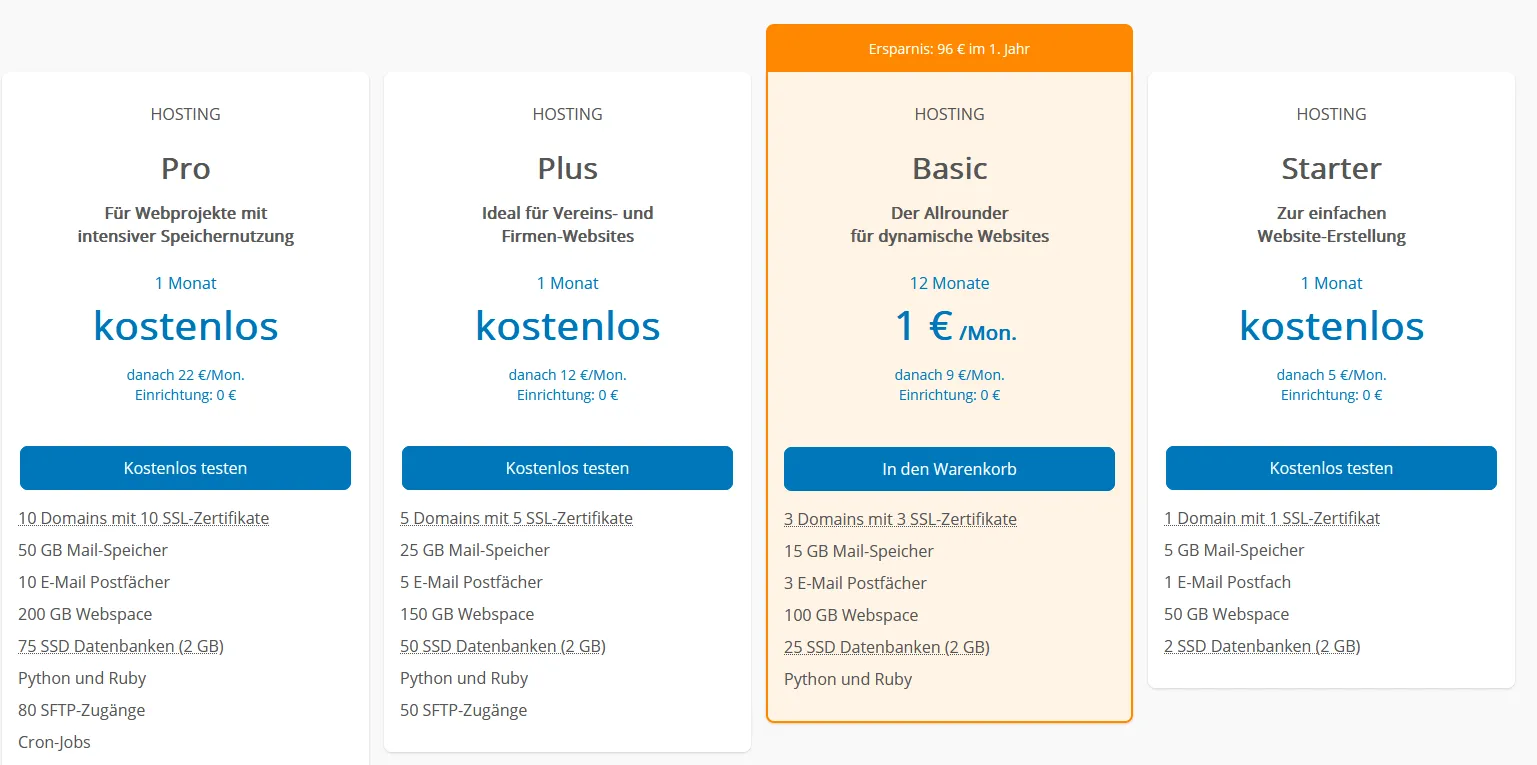
Task: Show details for 2 SSD Datenbanken
Action: pyautogui.click(x=1262, y=646)
